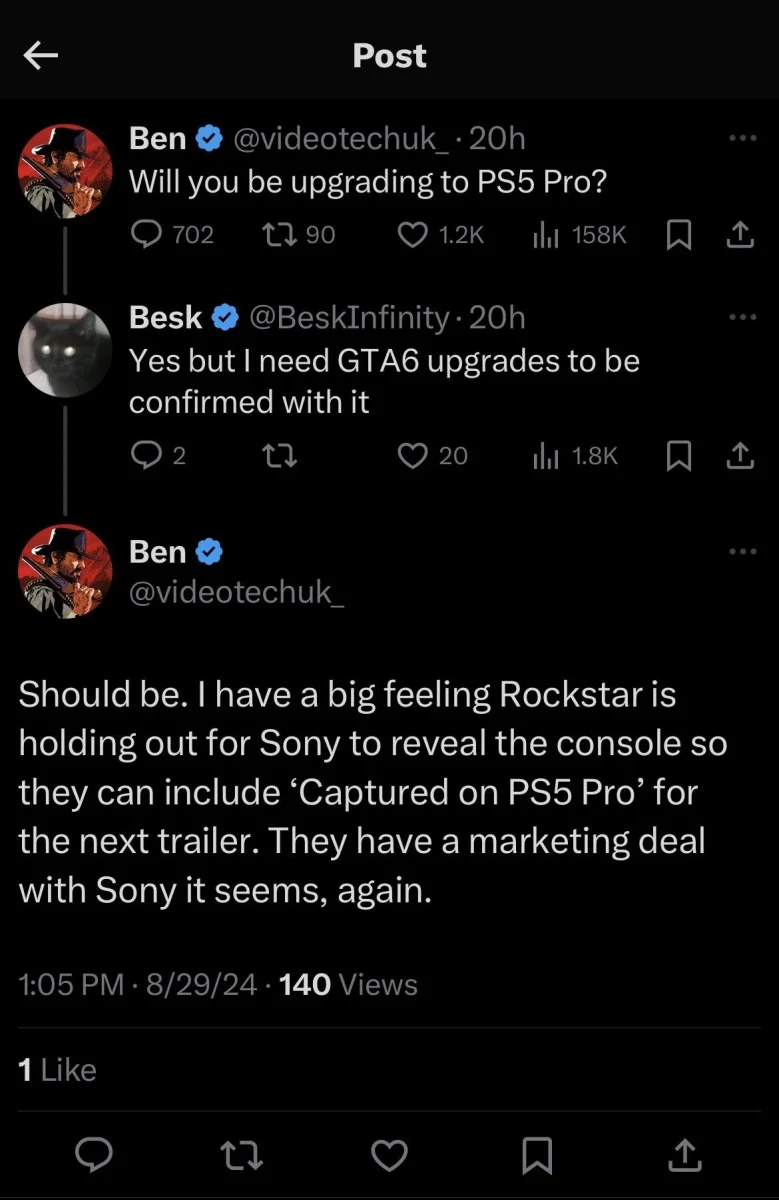Bookmark the bottom Rockstar marketing tweet
Screen dimensions: 779x1200
[x=537, y=1156]
